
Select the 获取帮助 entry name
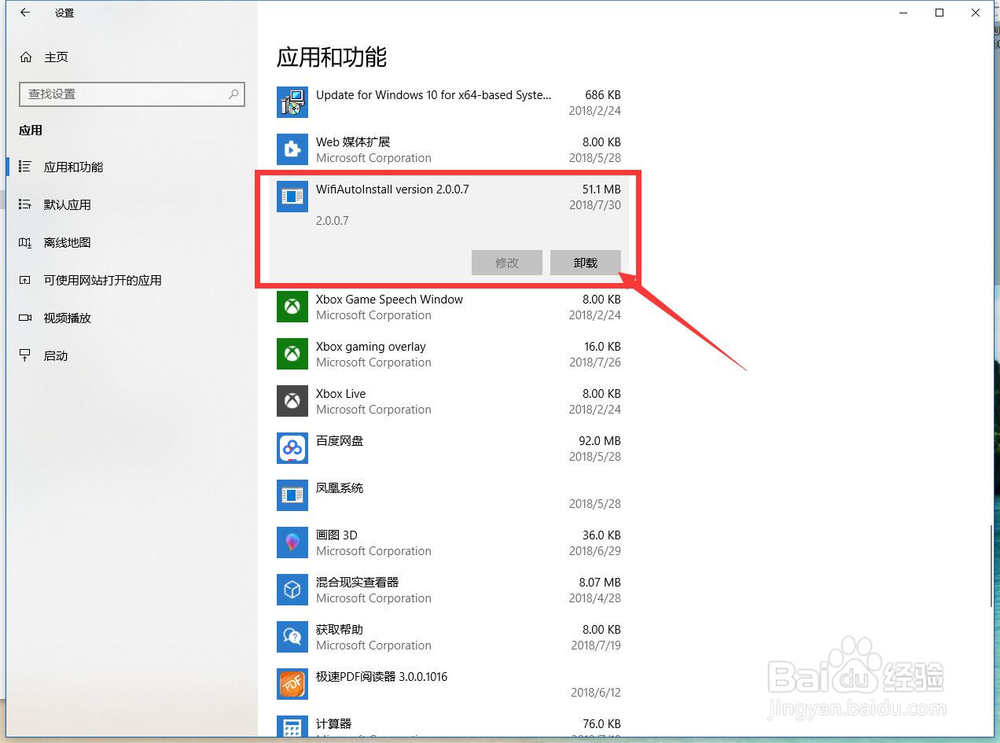point(339,629)
